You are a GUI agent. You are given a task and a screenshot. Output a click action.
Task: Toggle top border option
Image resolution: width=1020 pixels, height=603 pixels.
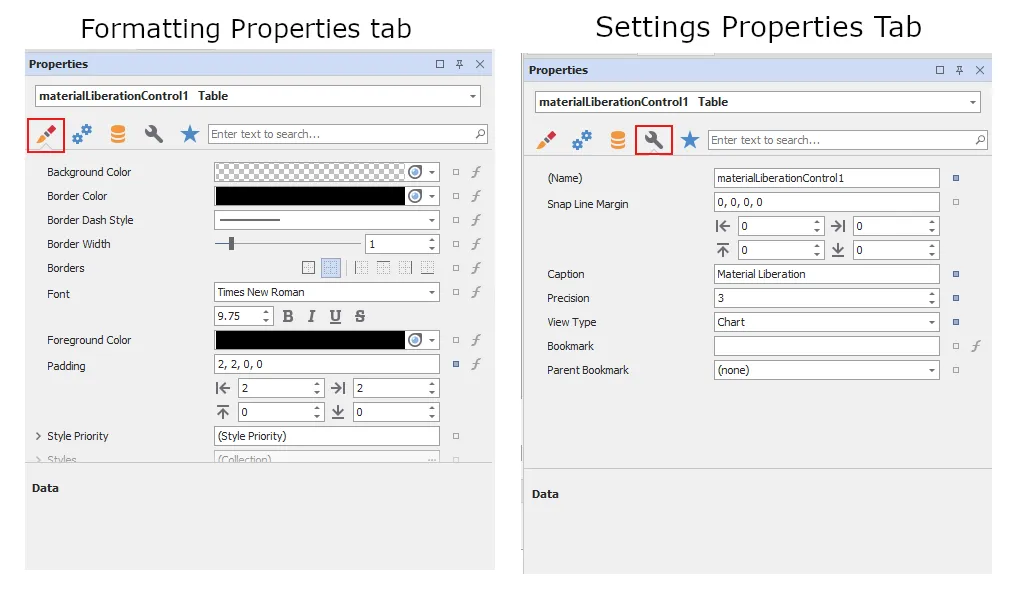pyautogui.click(x=384, y=268)
